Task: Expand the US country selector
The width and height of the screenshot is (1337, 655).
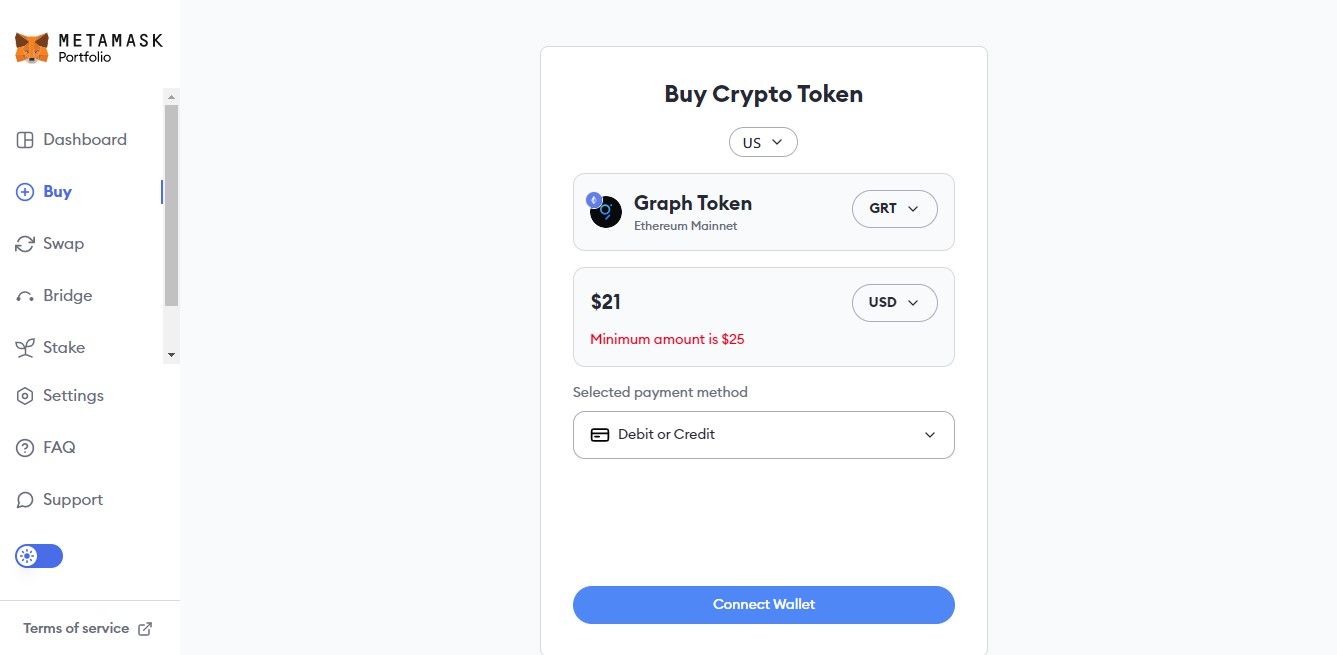Action: click(763, 141)
